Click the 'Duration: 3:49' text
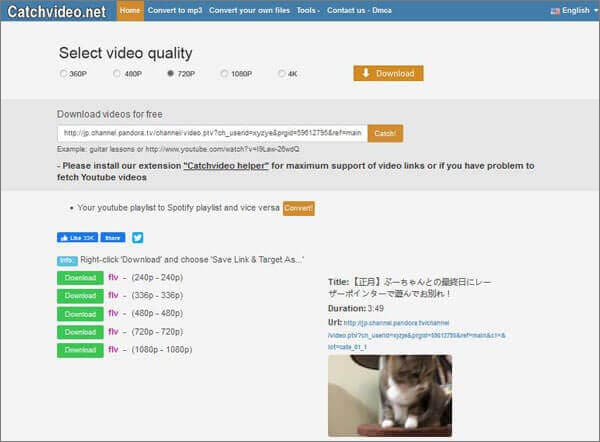The width and height of the screenshot is (600, 442). 356,308
